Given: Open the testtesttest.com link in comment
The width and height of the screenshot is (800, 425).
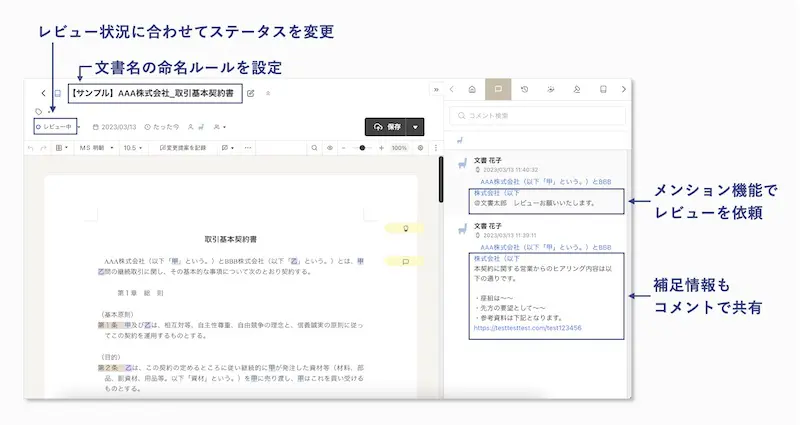Looking at the screenshot, I should click(x=528, y=328).
